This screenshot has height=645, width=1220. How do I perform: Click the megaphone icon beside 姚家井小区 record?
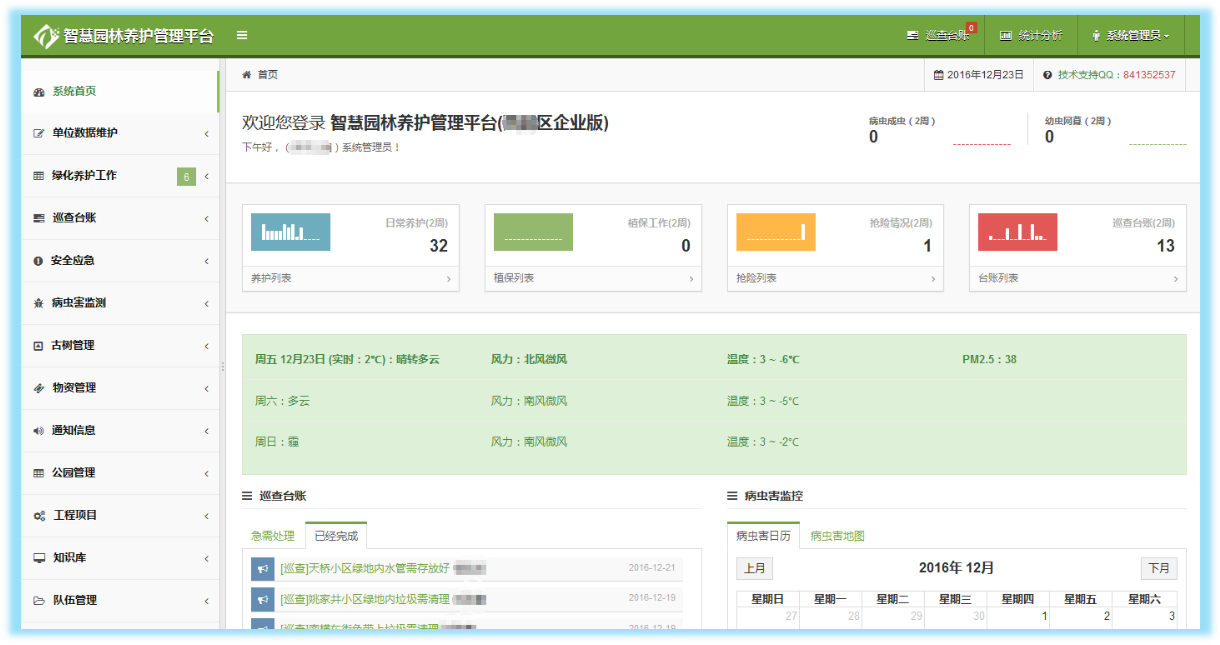[262, 601]
